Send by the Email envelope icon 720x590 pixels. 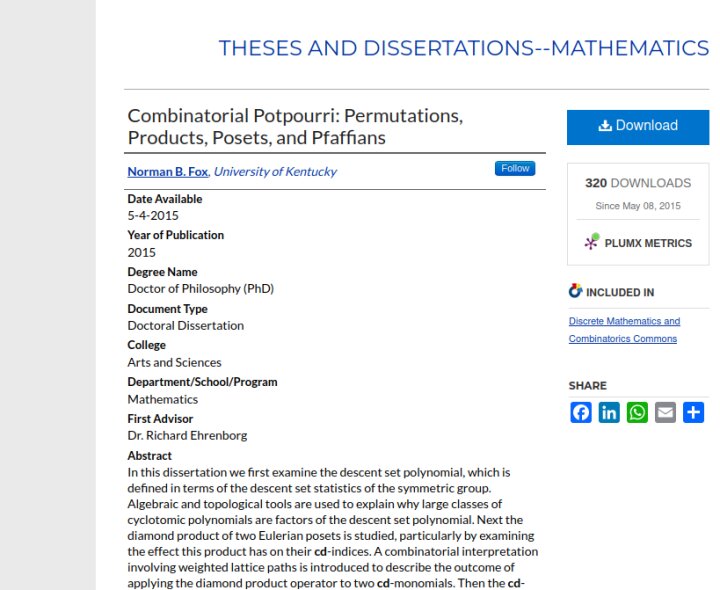pyautogui.click(x=665, y=412)
